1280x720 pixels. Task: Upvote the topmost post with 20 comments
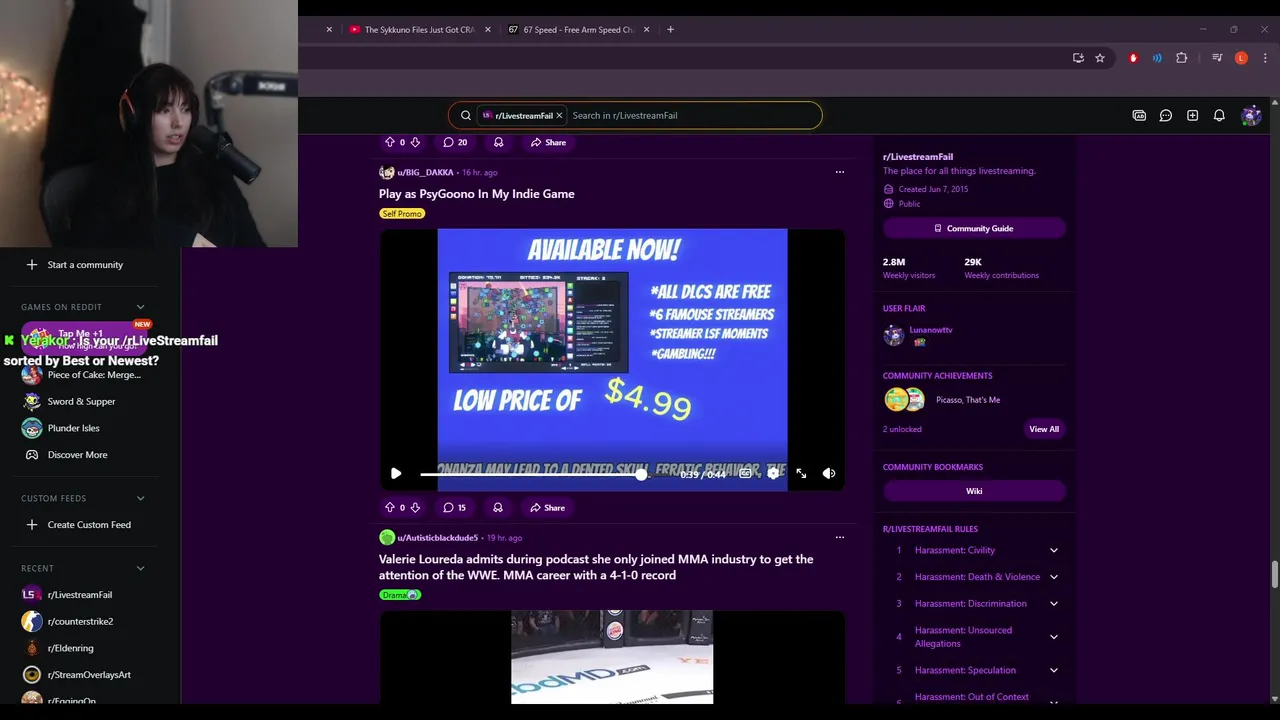tap(390, 142)
